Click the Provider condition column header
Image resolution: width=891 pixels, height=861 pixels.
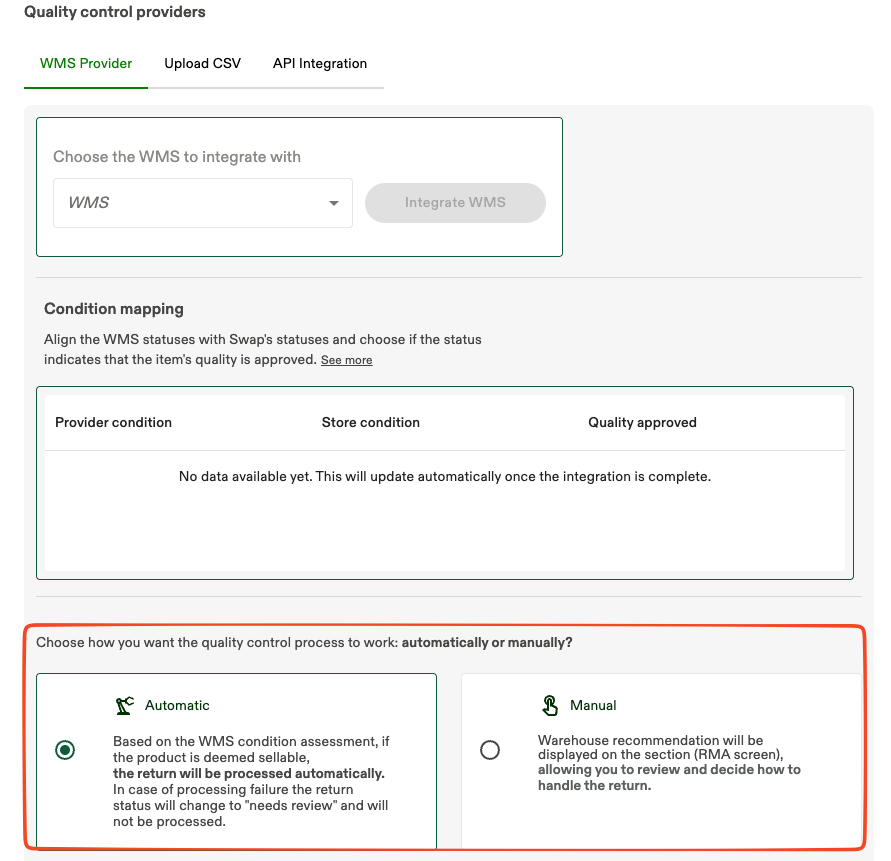113,422
